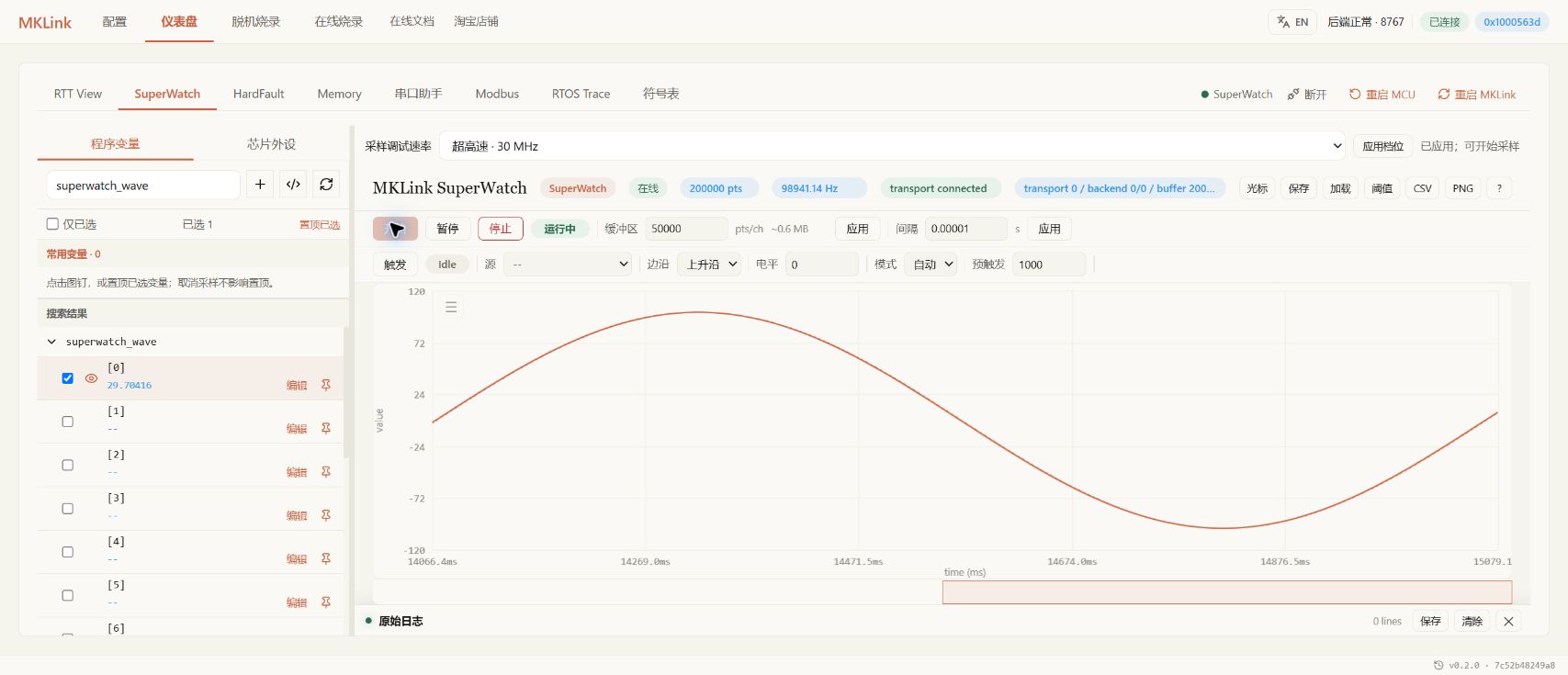Open help with the question mark button
Screen dimensions: 1568x675
click(1499, 188)
